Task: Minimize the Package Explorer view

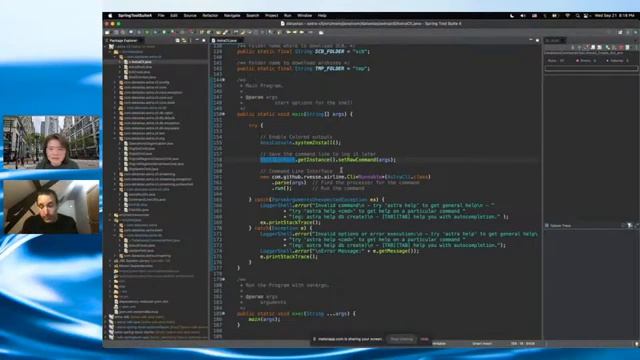Action: [197, 40]
